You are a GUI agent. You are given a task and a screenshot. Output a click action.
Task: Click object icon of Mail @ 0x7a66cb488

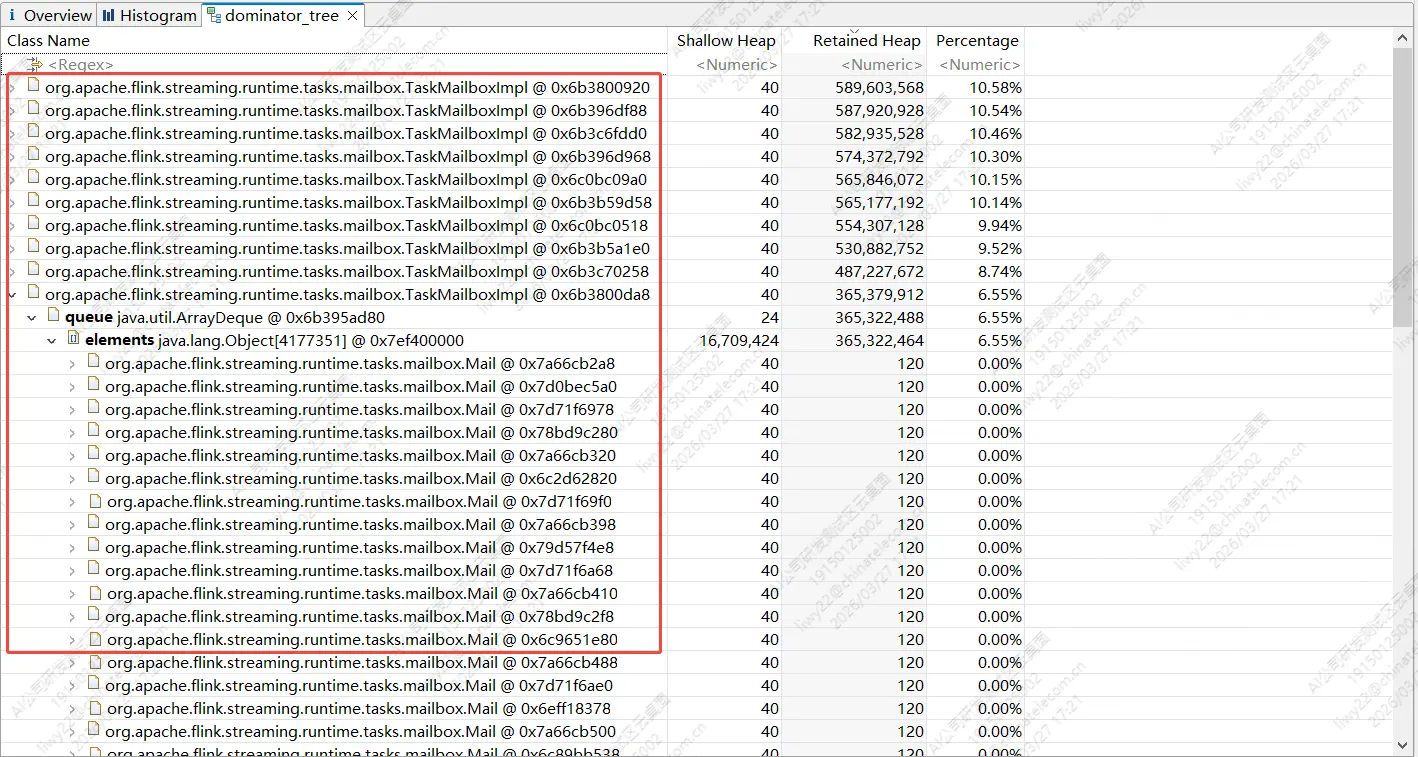click(x=95, y=662)
